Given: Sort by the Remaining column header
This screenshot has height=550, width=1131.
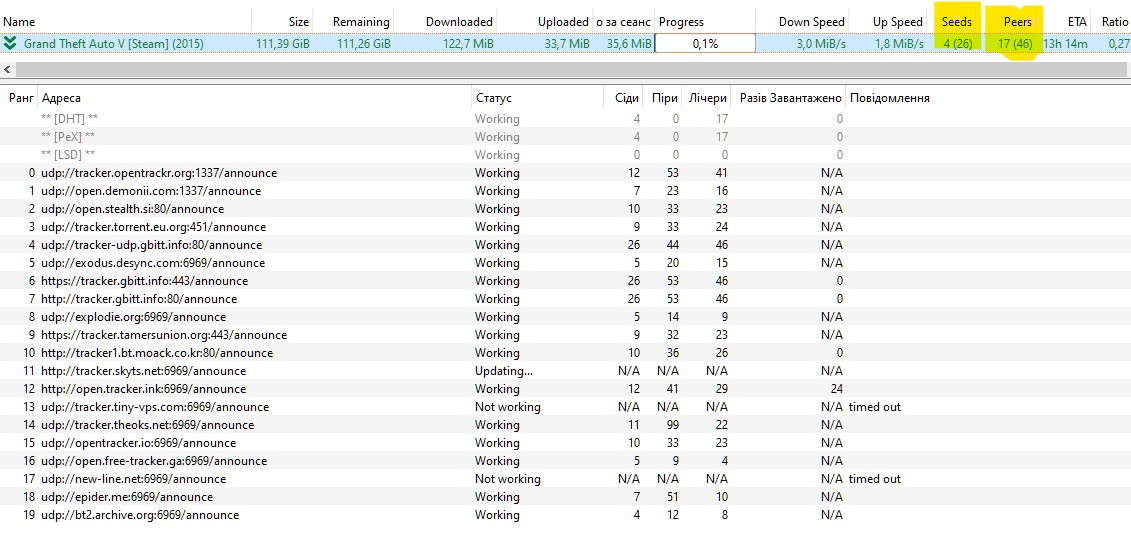Looking at the screenshot, I should pyautogui.click(x=360, y=21).
